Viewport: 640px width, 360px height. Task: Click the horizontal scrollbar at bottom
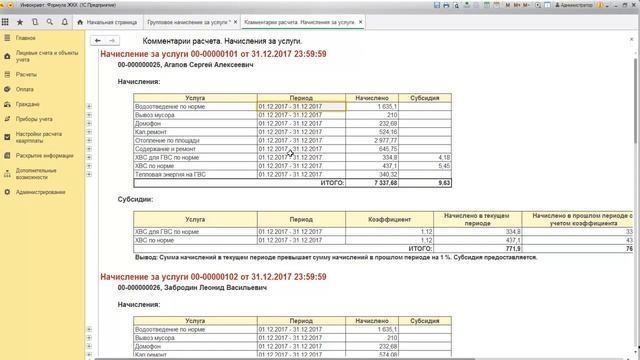tap(284, 359)
